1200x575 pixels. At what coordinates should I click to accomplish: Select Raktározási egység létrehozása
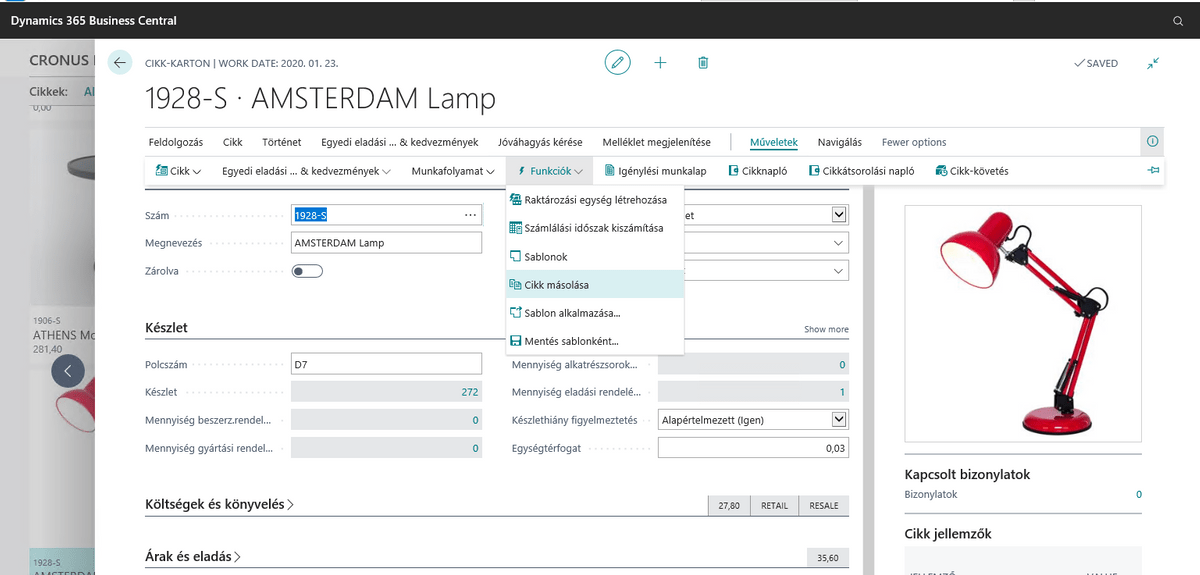pyautogui.click(x=595, y=200)
